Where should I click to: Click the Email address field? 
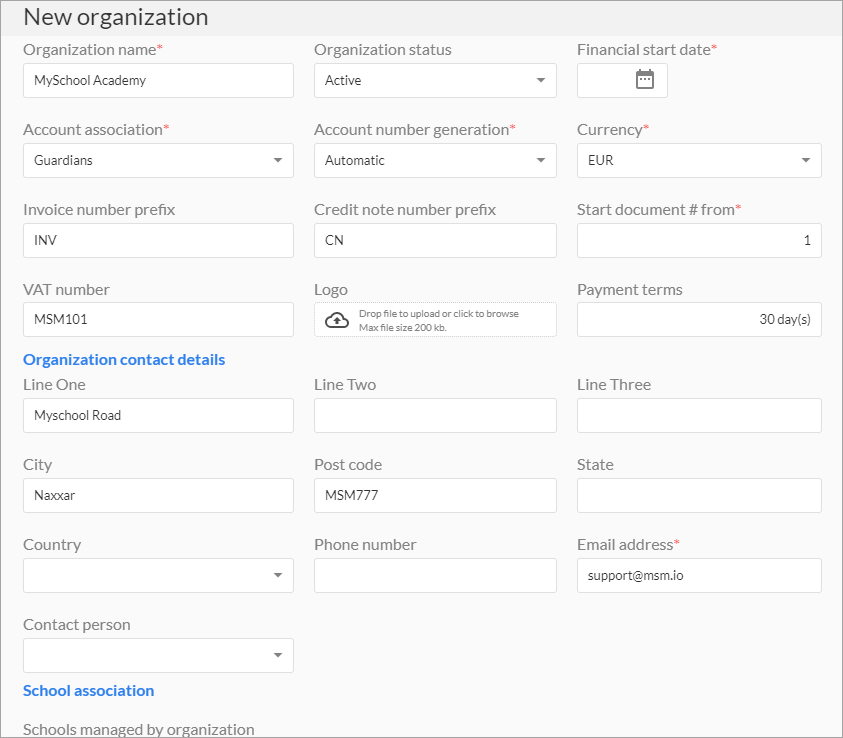pos(699,575)
